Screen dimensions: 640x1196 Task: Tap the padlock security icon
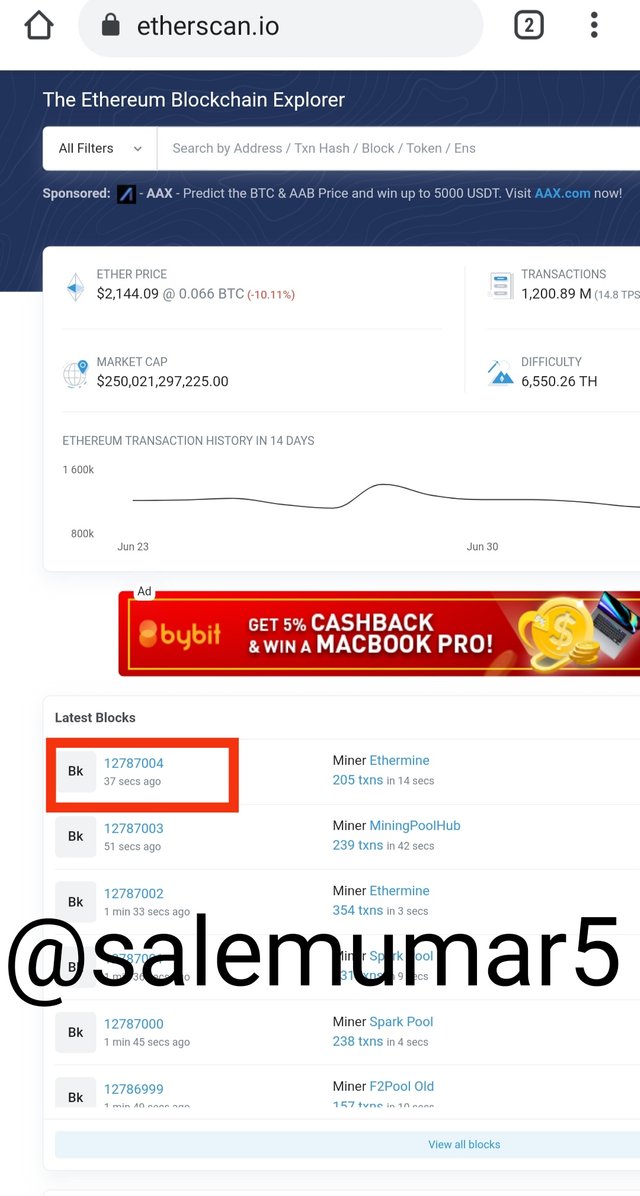tap(111, 26)
